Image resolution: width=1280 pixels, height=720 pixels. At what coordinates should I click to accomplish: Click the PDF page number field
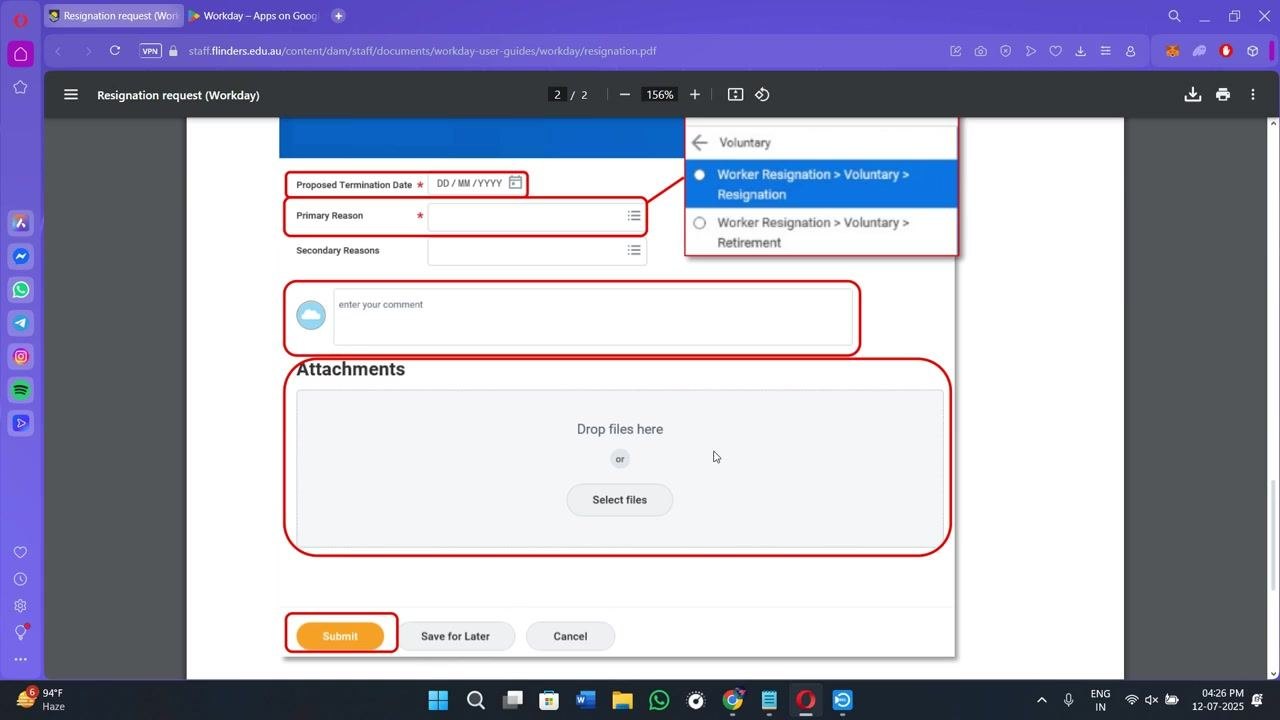click(557, 95)
